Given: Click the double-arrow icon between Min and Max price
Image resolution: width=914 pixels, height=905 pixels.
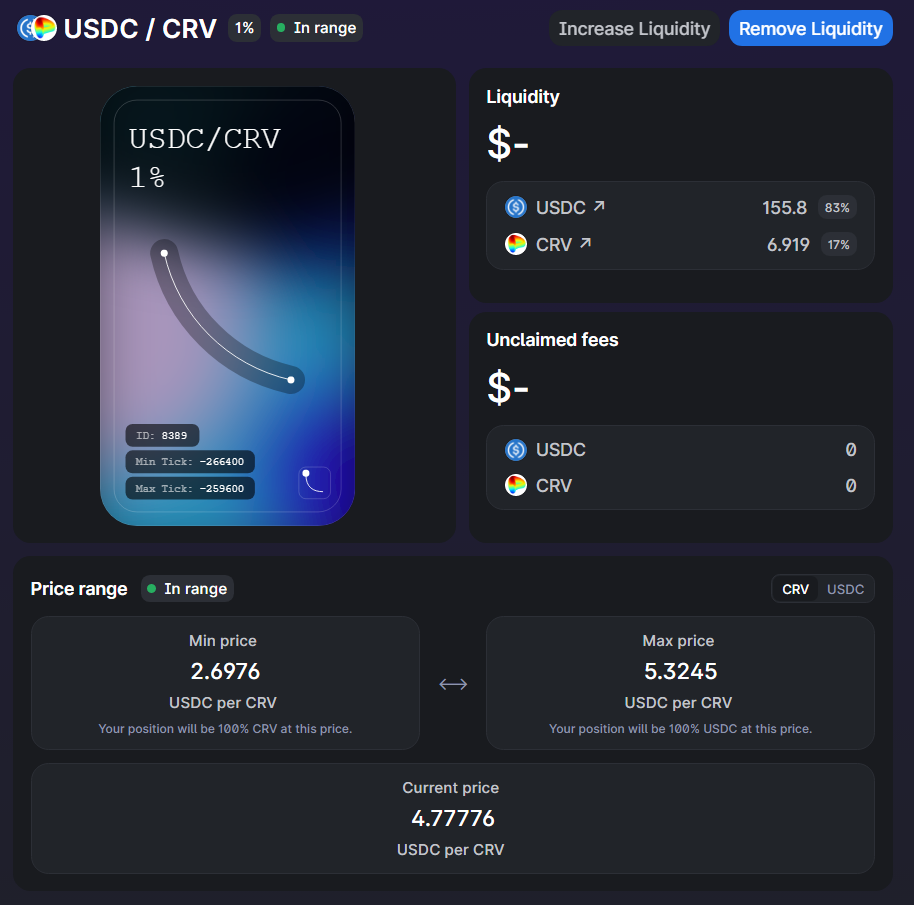Looking at the screenshot, I should [453, 684].
